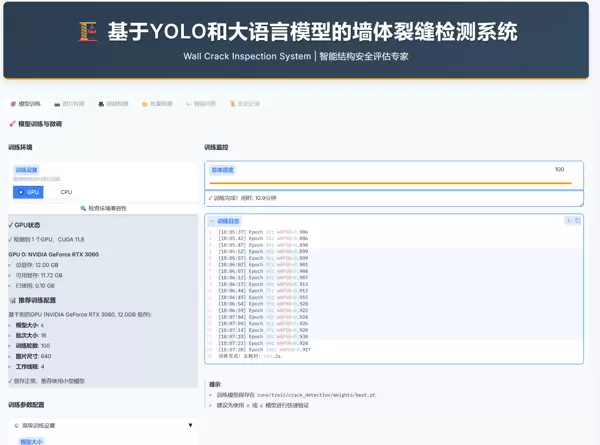Open the 历史记录 scroll icon tab
The width and height of the screenshot is (600, 445).
click(x=244, y=103)
